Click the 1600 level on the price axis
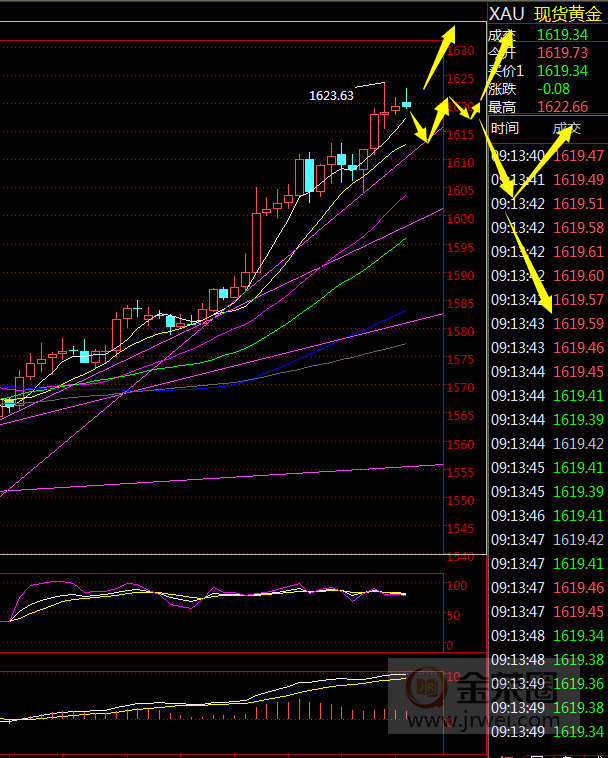 tap(461, 219)
